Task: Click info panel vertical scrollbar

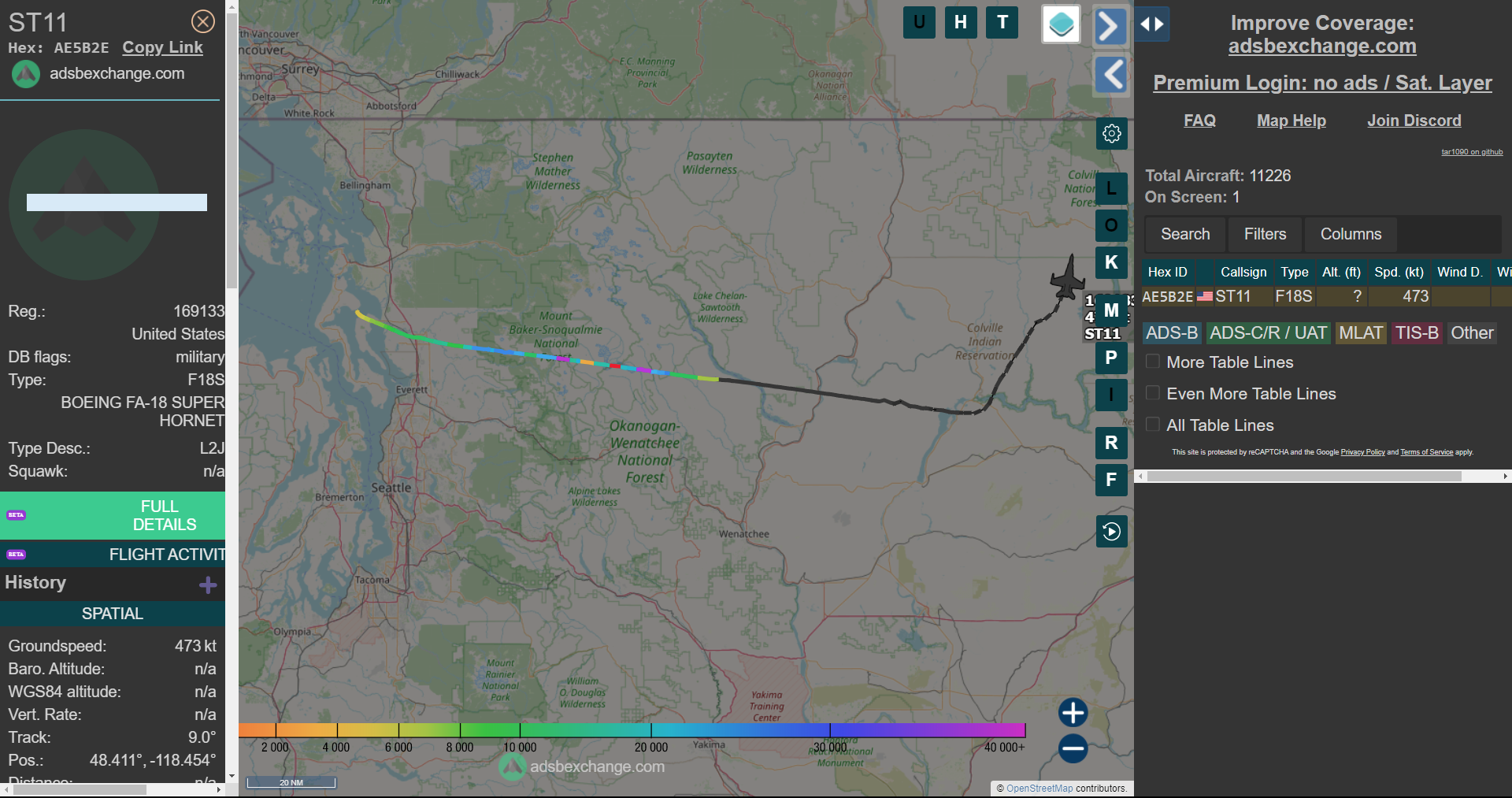Action: [232, 150]
